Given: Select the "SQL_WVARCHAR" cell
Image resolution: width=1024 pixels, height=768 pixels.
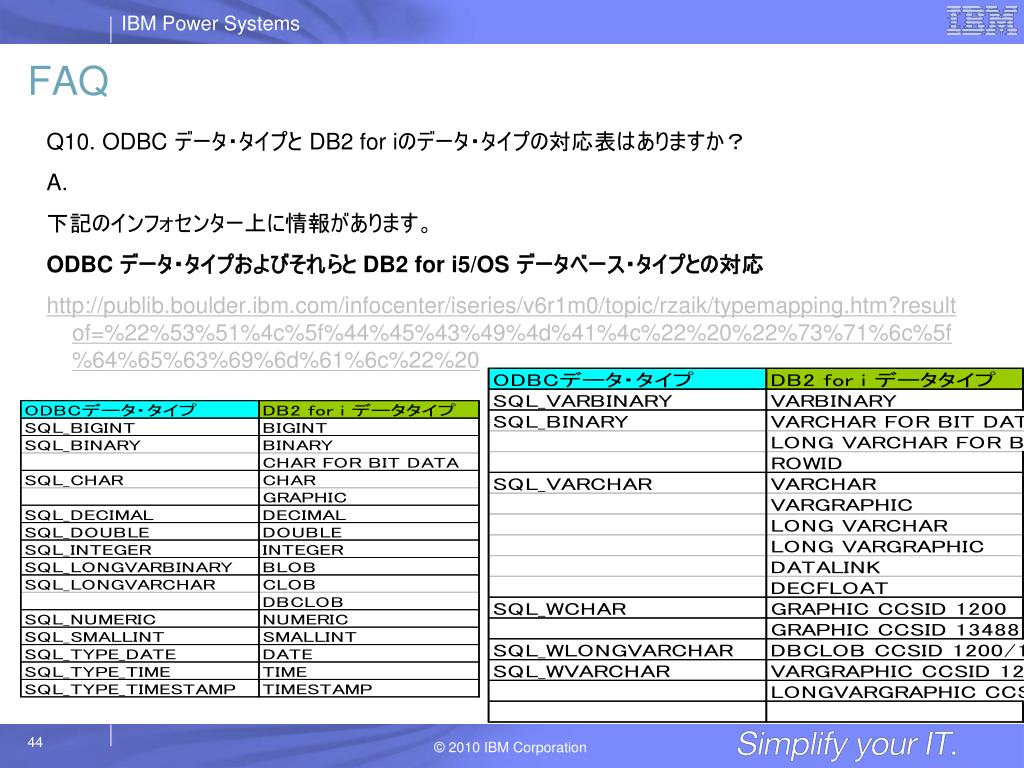Looking at the screenshot, I should [627, 671].
